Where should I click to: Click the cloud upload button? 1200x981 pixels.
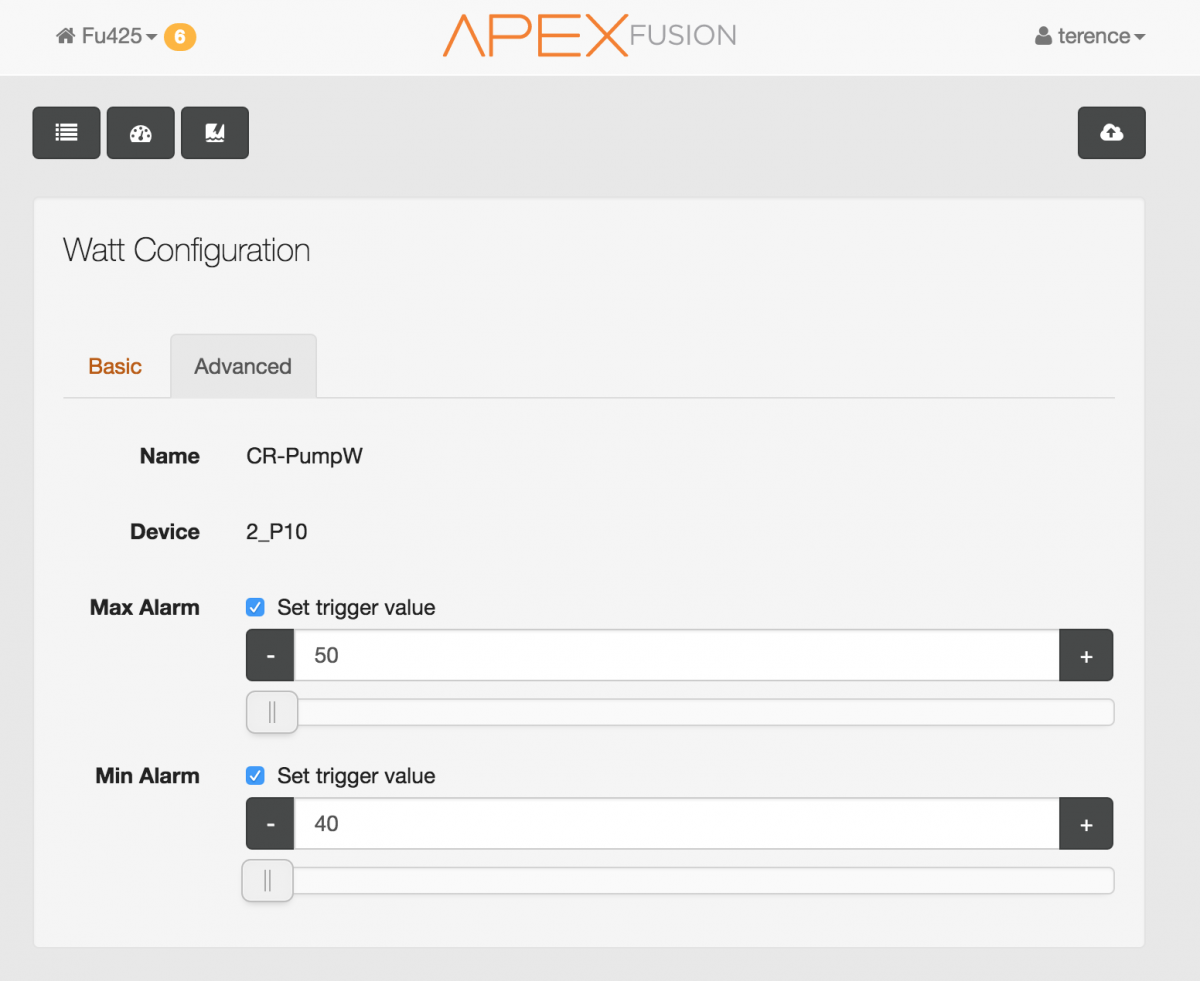[x=1111, y=133]
